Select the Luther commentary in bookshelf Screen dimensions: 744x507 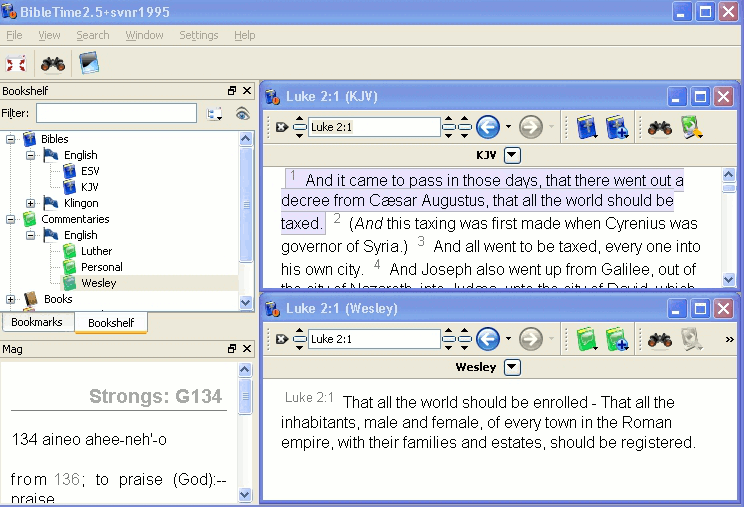click(96, 251)
